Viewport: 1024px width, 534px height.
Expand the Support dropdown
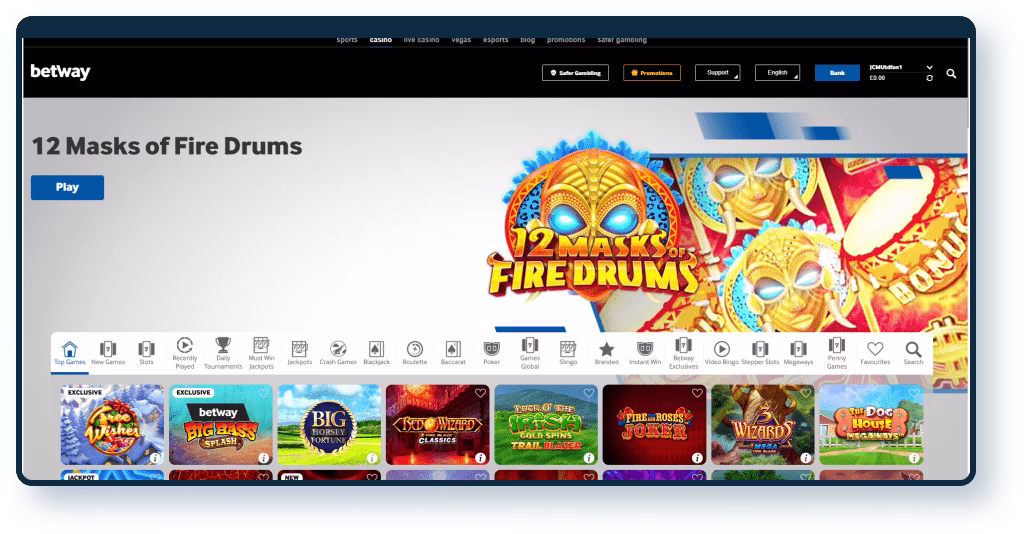pos(717,72)
